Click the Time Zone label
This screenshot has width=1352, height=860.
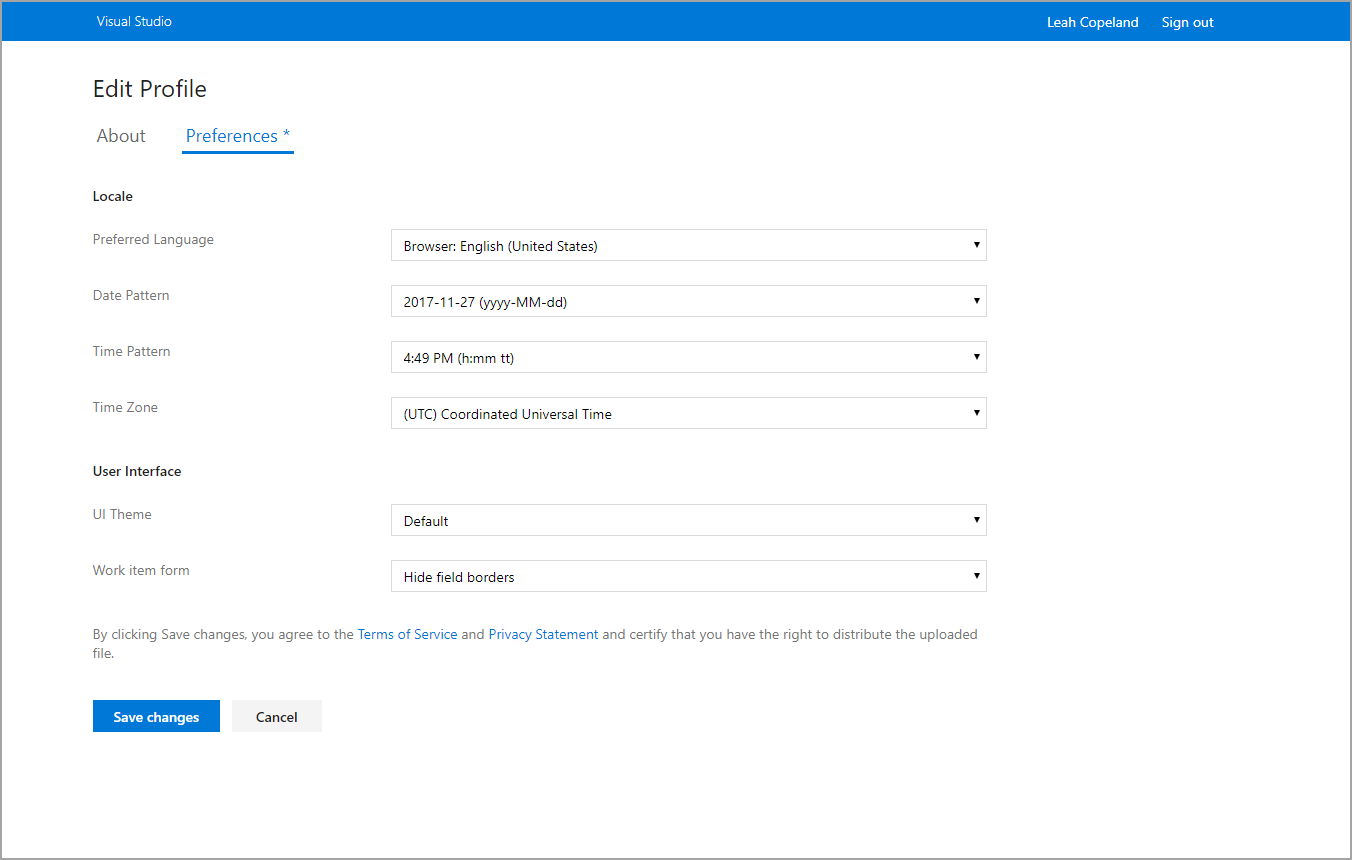pyautogui.click(x=125, y=407)
